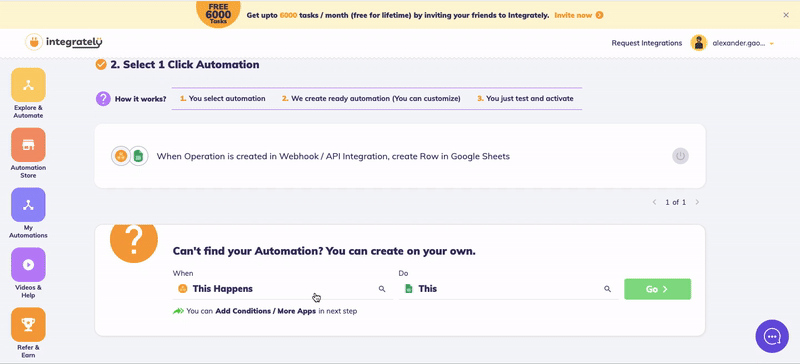The height and width of the screenshot is (364, 800).
Task: Click the Webhook icon in When field
Action: (x=183, y=289)
